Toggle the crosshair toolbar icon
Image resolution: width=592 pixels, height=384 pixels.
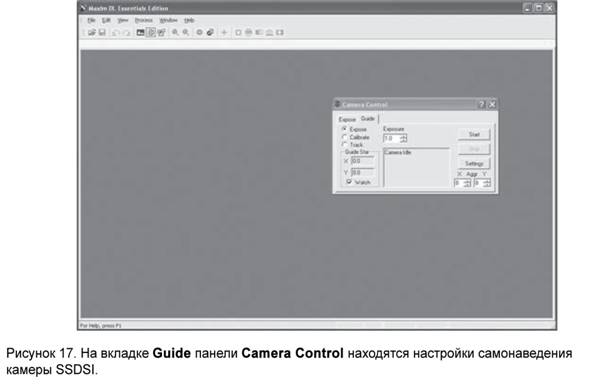(224, 32)
